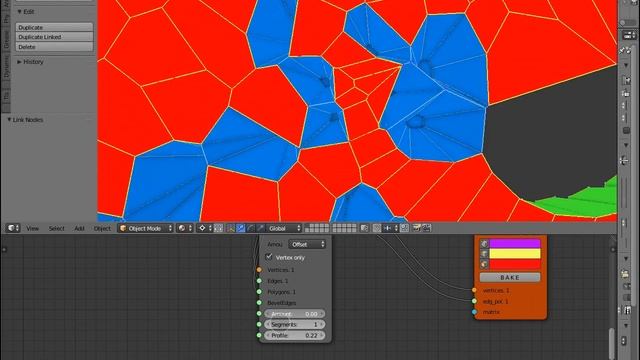This screenshot has width=640, height=360.
Task: Click the orange vertices socket on viewer node
Action: point(474,290)
